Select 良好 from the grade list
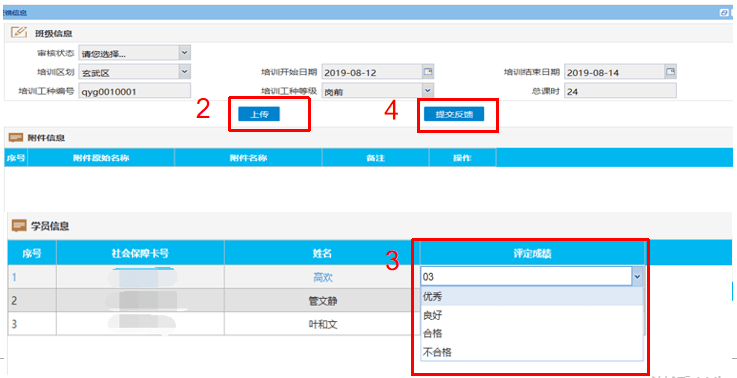Viewport: 737px width, 378px height. pyautogui.click(x=532, y=315)
